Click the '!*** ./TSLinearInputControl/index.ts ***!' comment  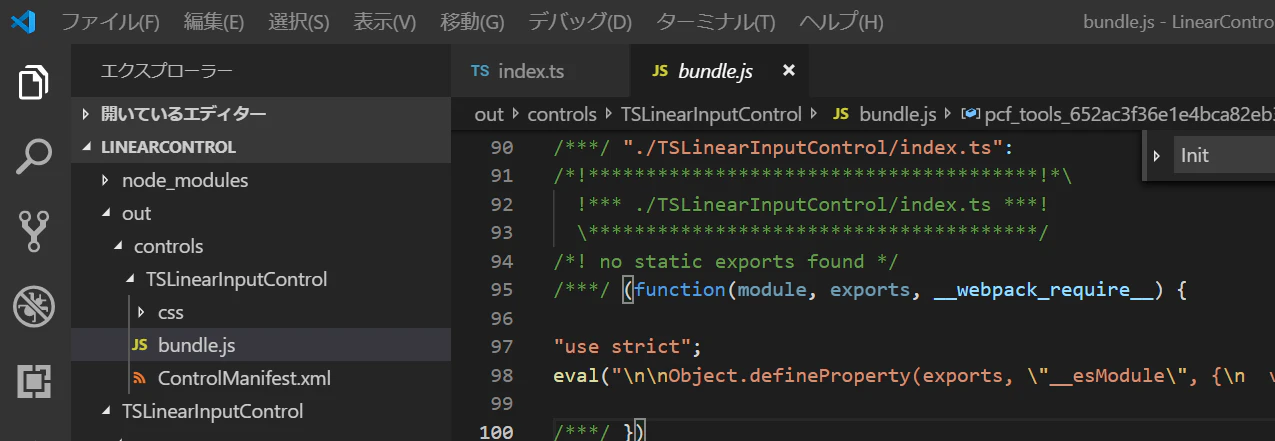coord(811,205)
